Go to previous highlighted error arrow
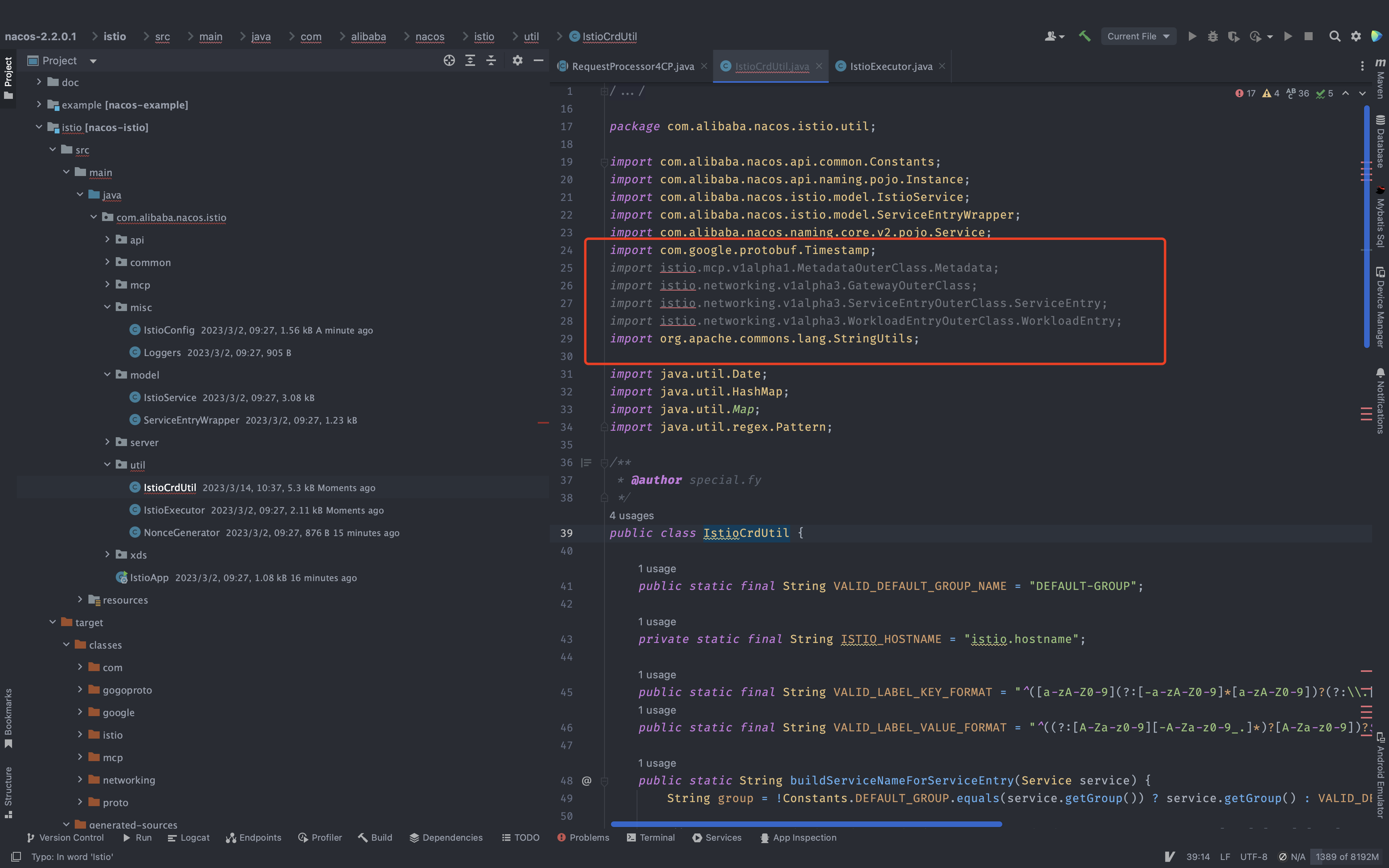The image size is (1389, 868). tap(1345, 93)
